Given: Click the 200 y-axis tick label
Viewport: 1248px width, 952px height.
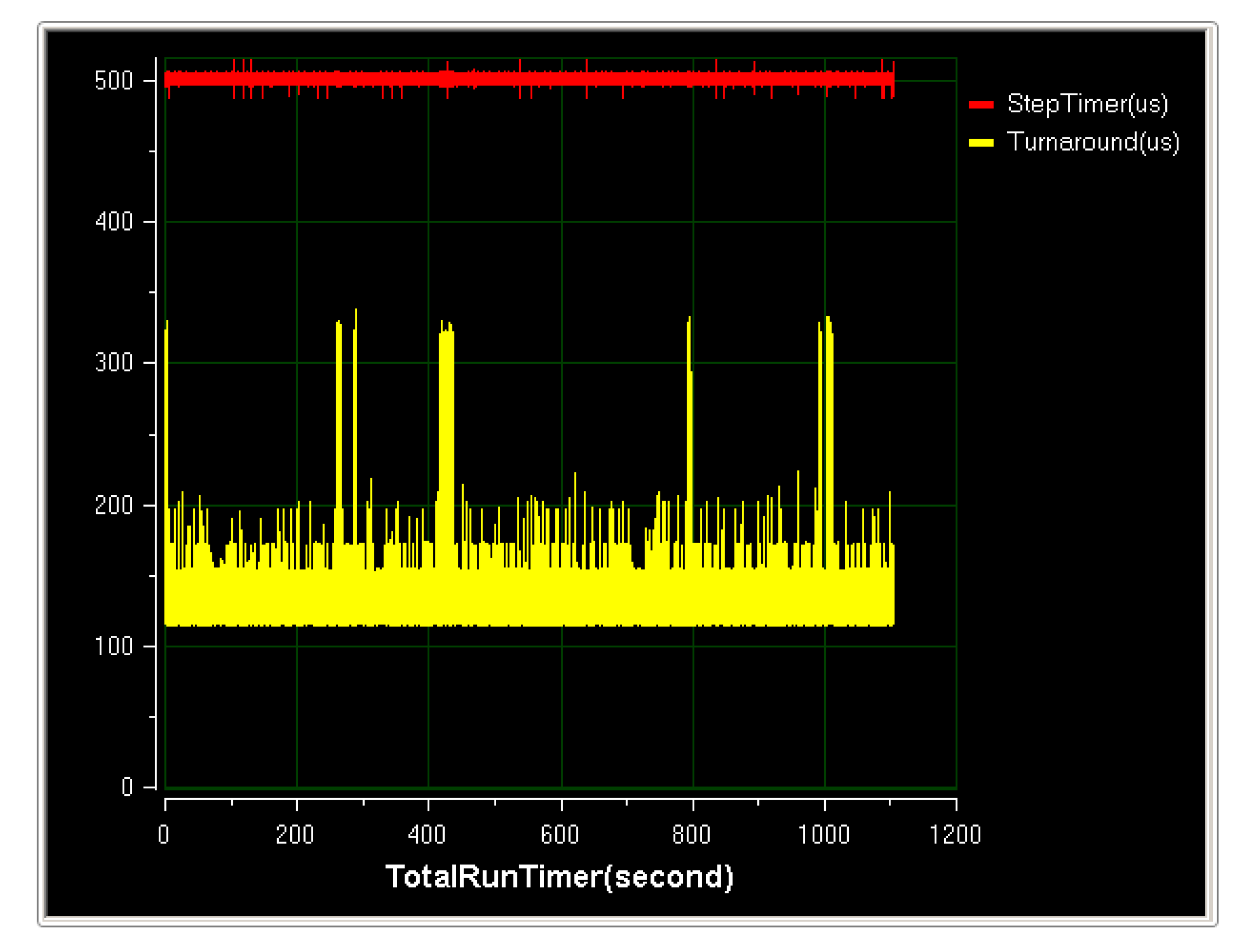Looking at the screenshot, I should click(x=113, y=506).
